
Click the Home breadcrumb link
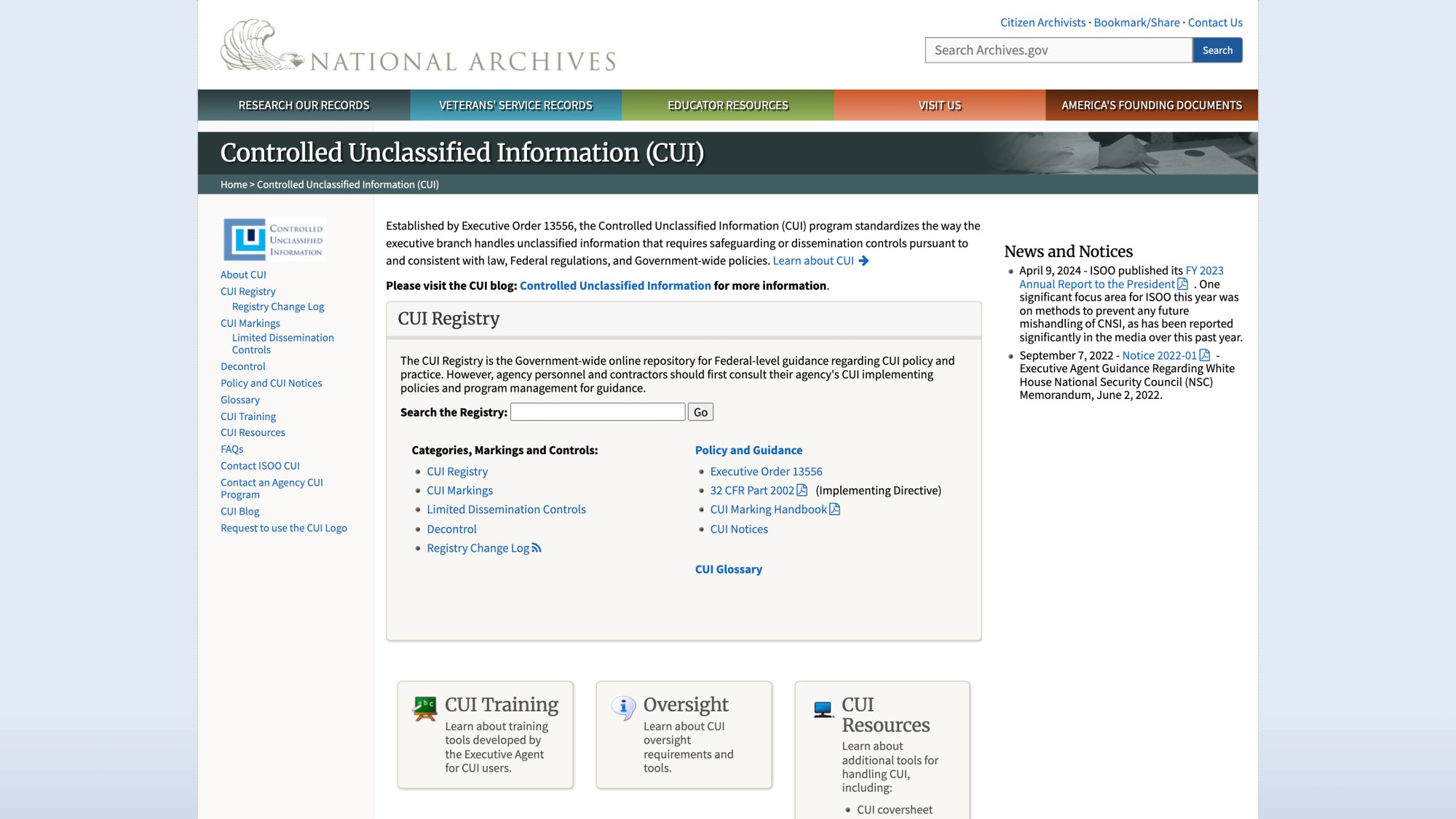[x=233, y=184]
